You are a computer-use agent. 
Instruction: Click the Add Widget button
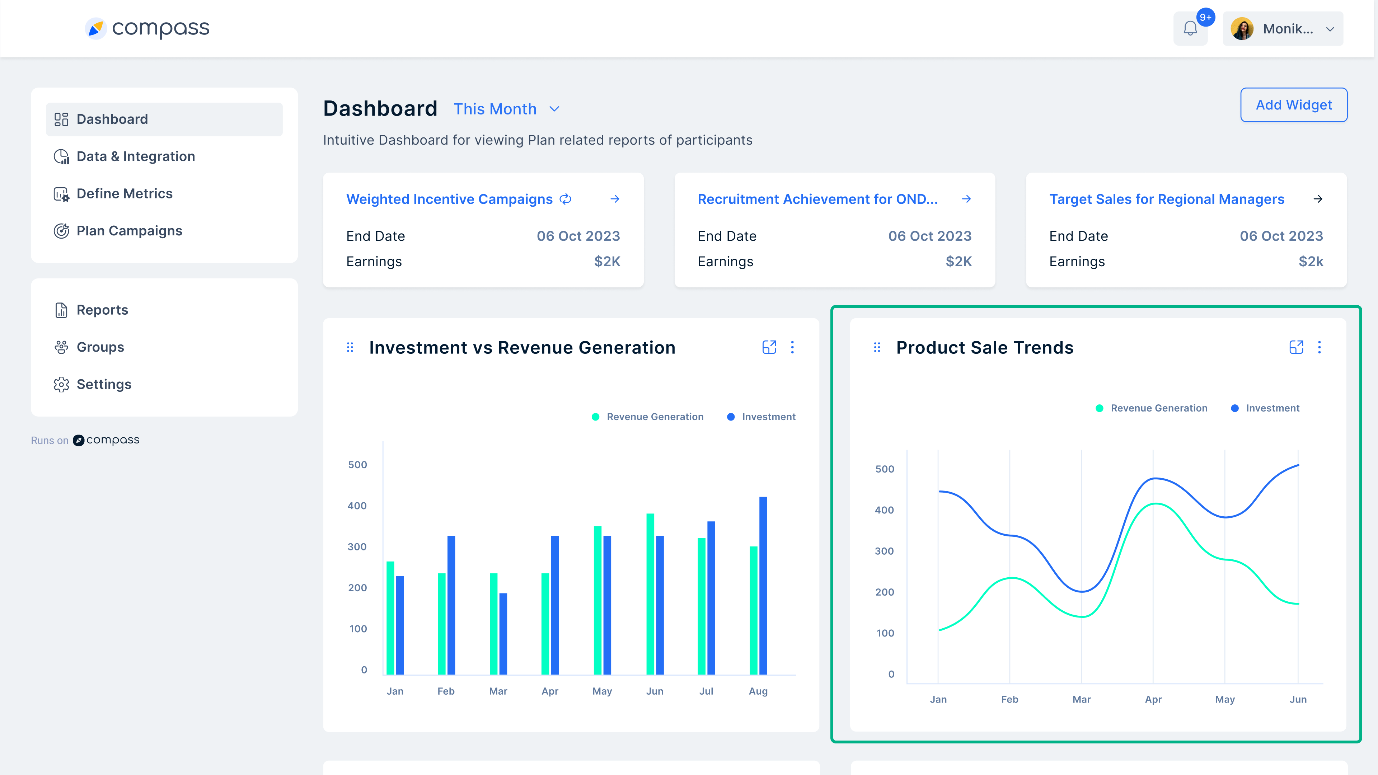[x=1293, y=105]
